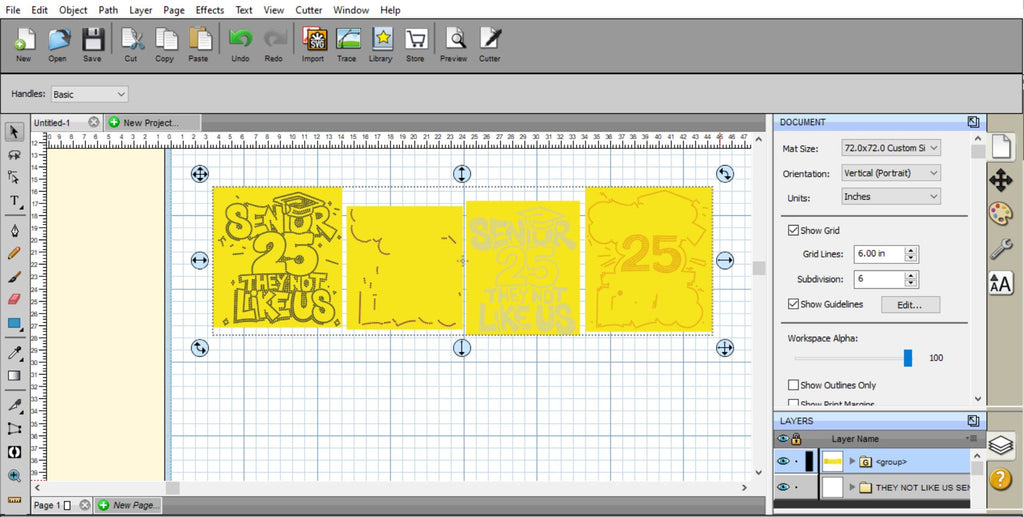Click the Edit guidelines button
The height and width of the screenshot is (517, 1024).
910,305
